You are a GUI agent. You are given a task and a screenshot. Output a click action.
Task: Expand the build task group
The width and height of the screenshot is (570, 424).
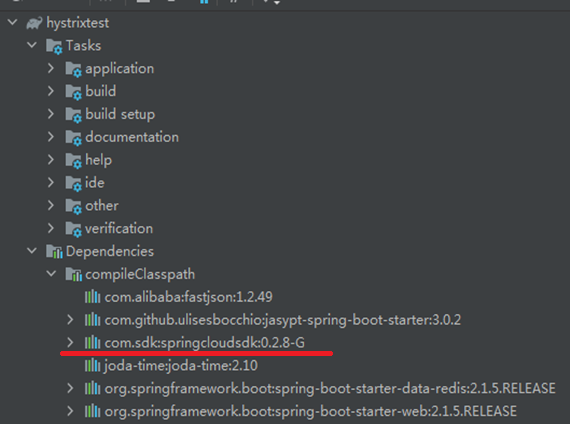51,91
